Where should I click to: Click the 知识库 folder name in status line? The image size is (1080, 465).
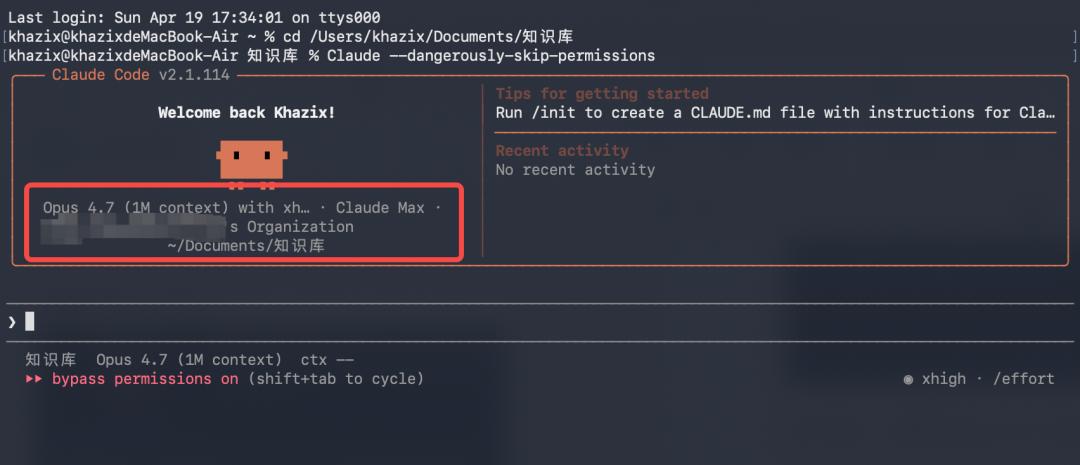tap(51, 360)
